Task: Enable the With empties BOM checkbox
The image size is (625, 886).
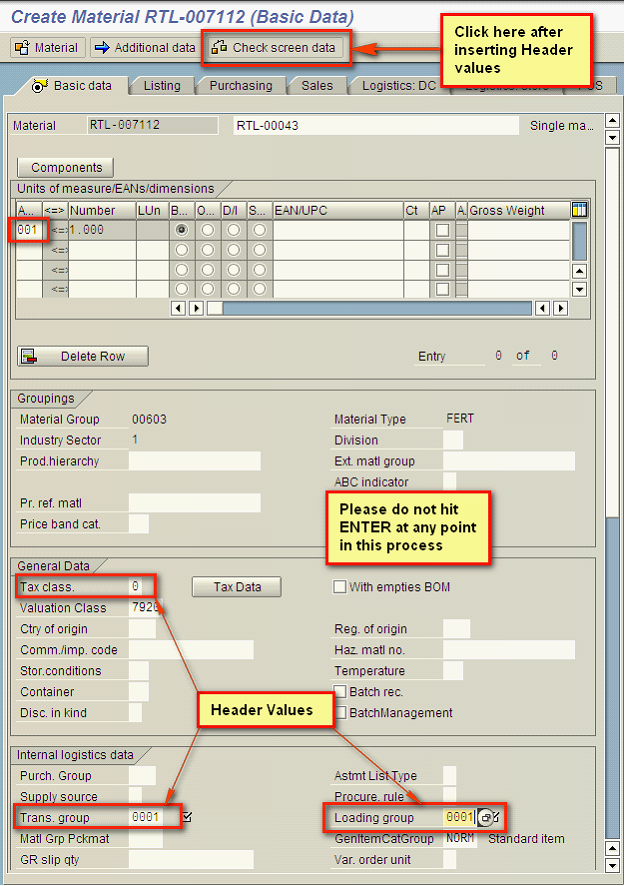Action: click(340, 587)
